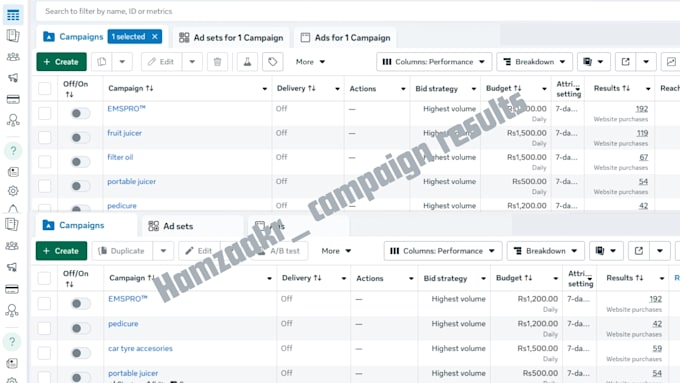Open the Campaigns table view icon in sidebar
This screenshot has width=680, height=383.
(13, 15)
